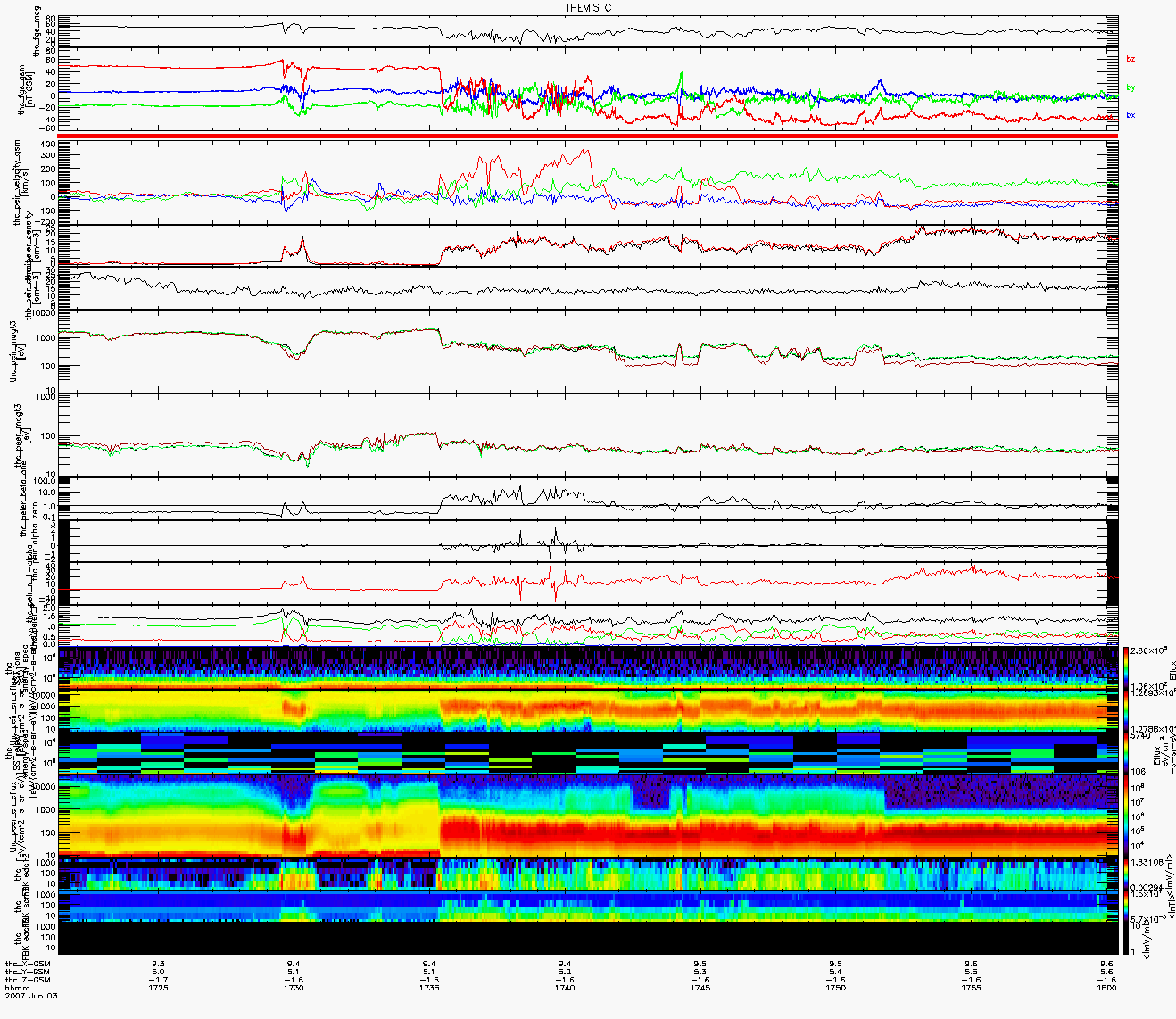Click the 'thc_Y-GSM' row label
The image size is (1176, 1019).
click(x=27, y=972)
